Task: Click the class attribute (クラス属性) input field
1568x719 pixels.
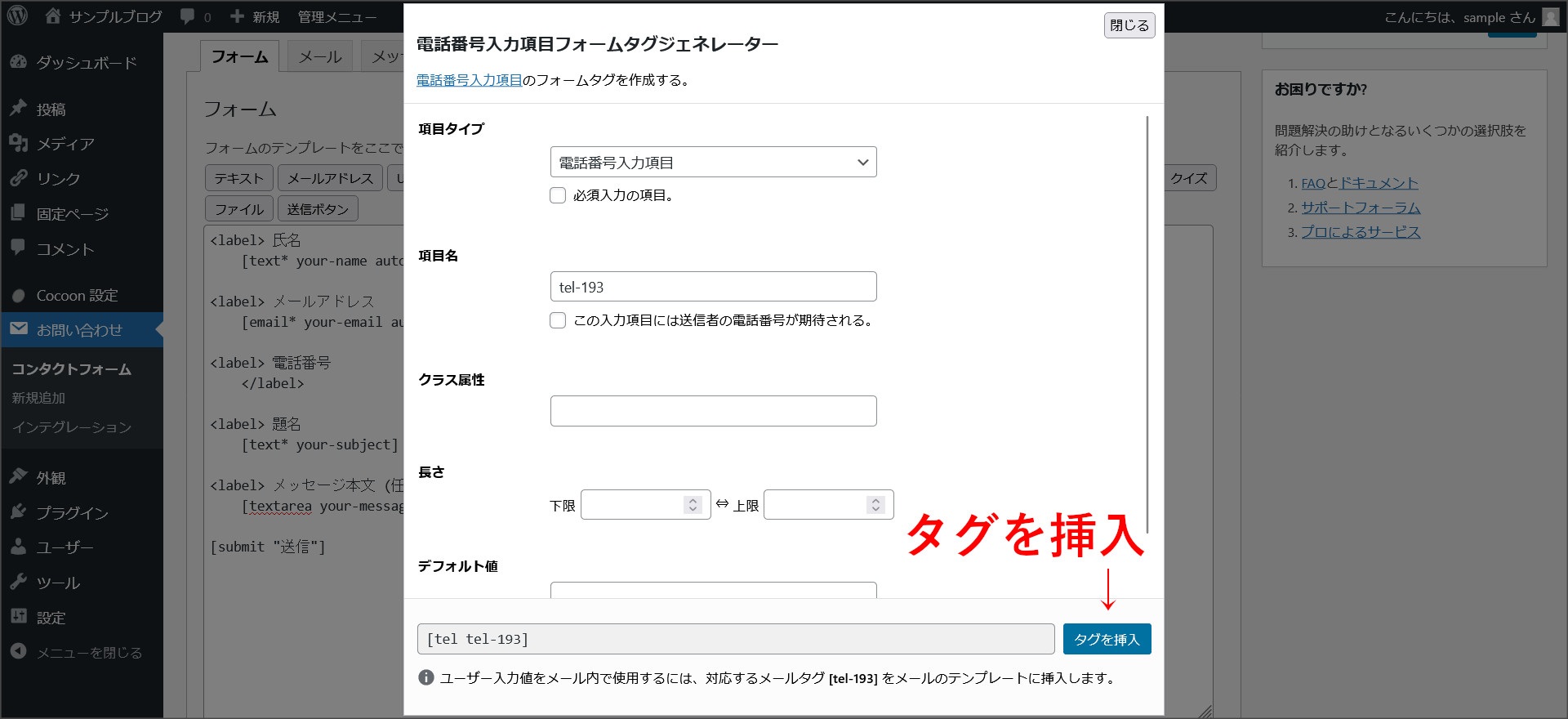Action: pos(713,411)
